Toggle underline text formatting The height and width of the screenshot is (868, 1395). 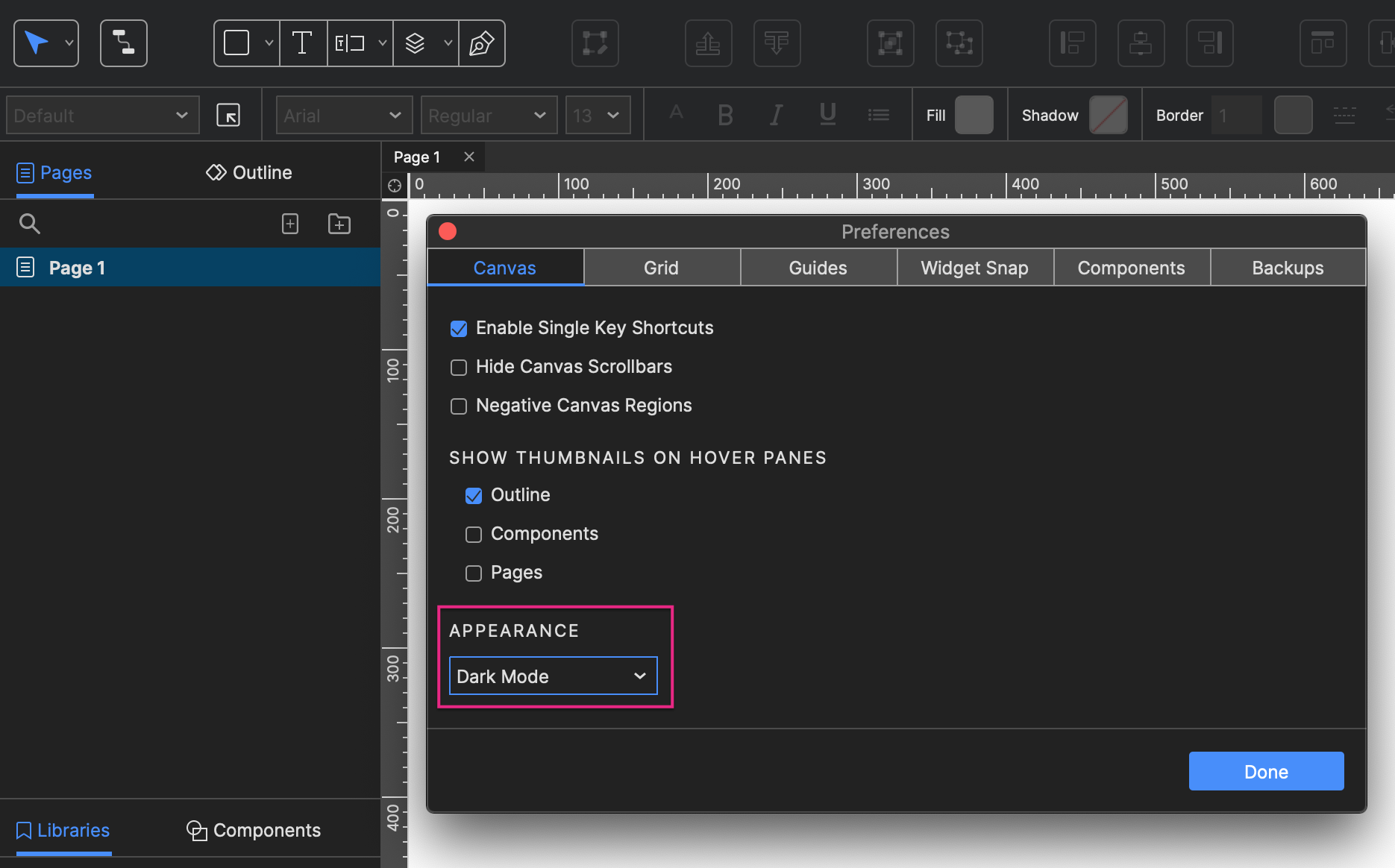(827, 116)
